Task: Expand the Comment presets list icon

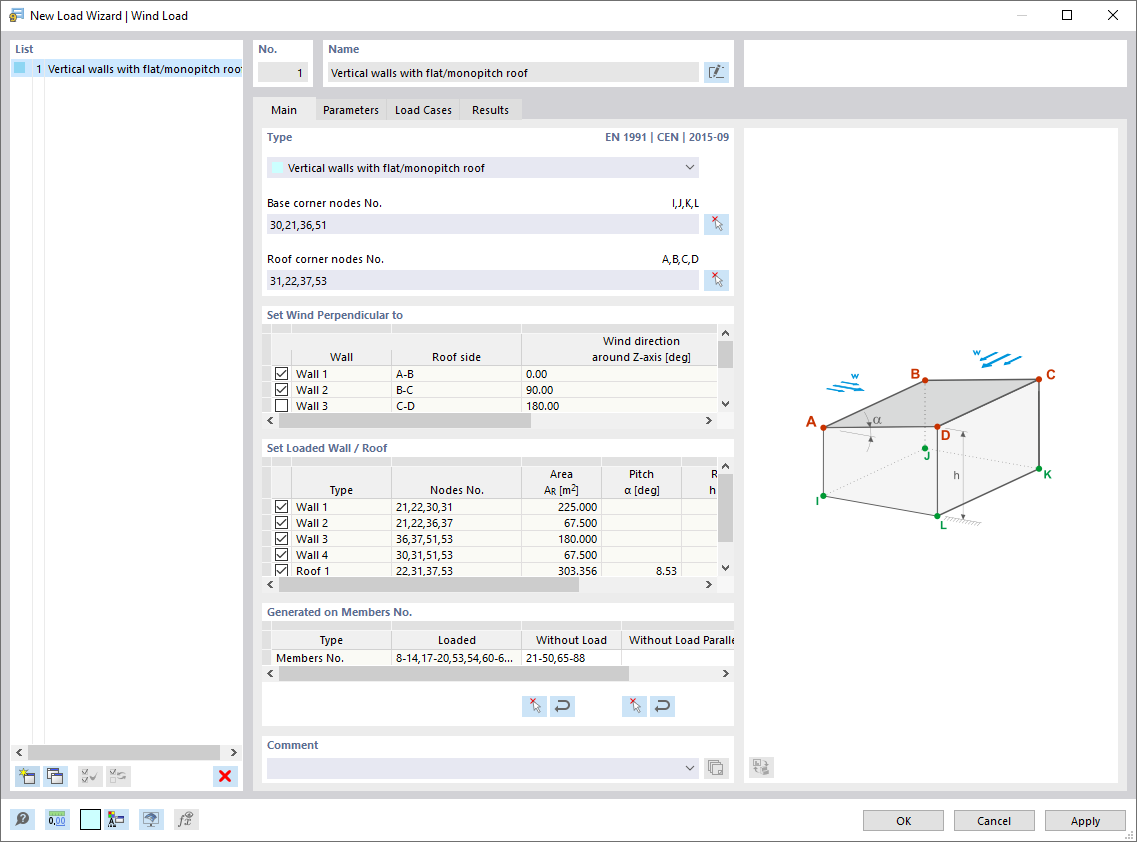Action: click(716, 768)
